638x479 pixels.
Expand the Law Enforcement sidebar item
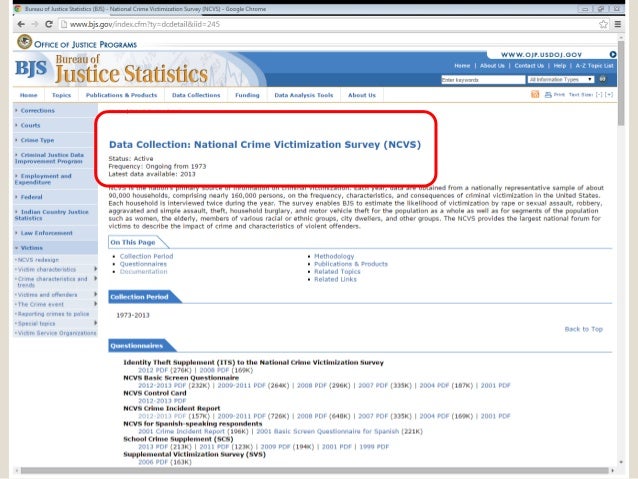46,233
